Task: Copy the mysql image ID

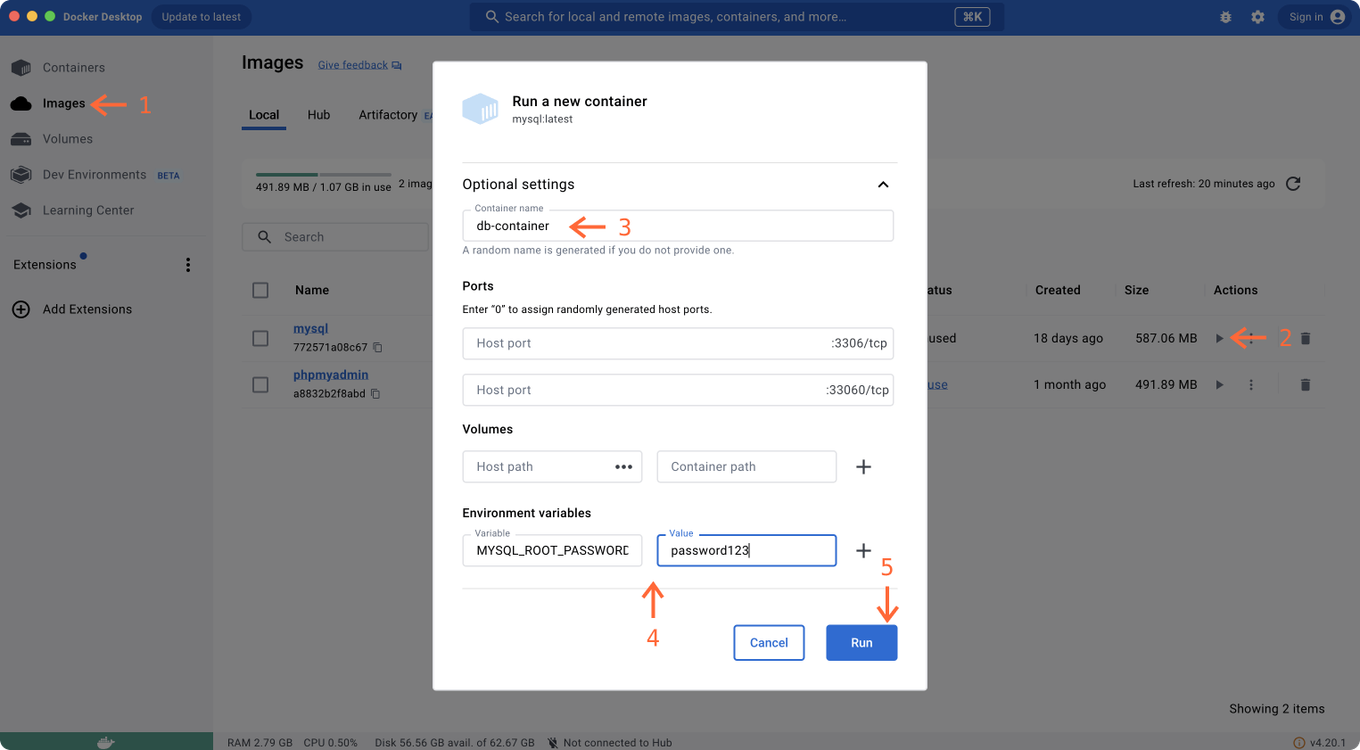Action: tap(378, 347)
